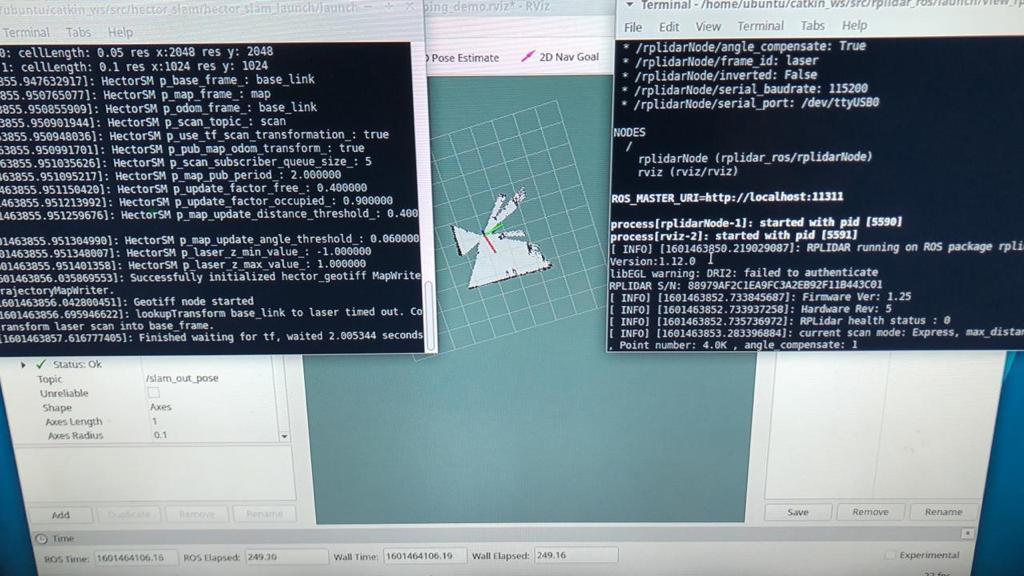Click the ROS_MASTER_URI line in right terminal
The height and width of the screenshot is (576, 1024).
727,197
